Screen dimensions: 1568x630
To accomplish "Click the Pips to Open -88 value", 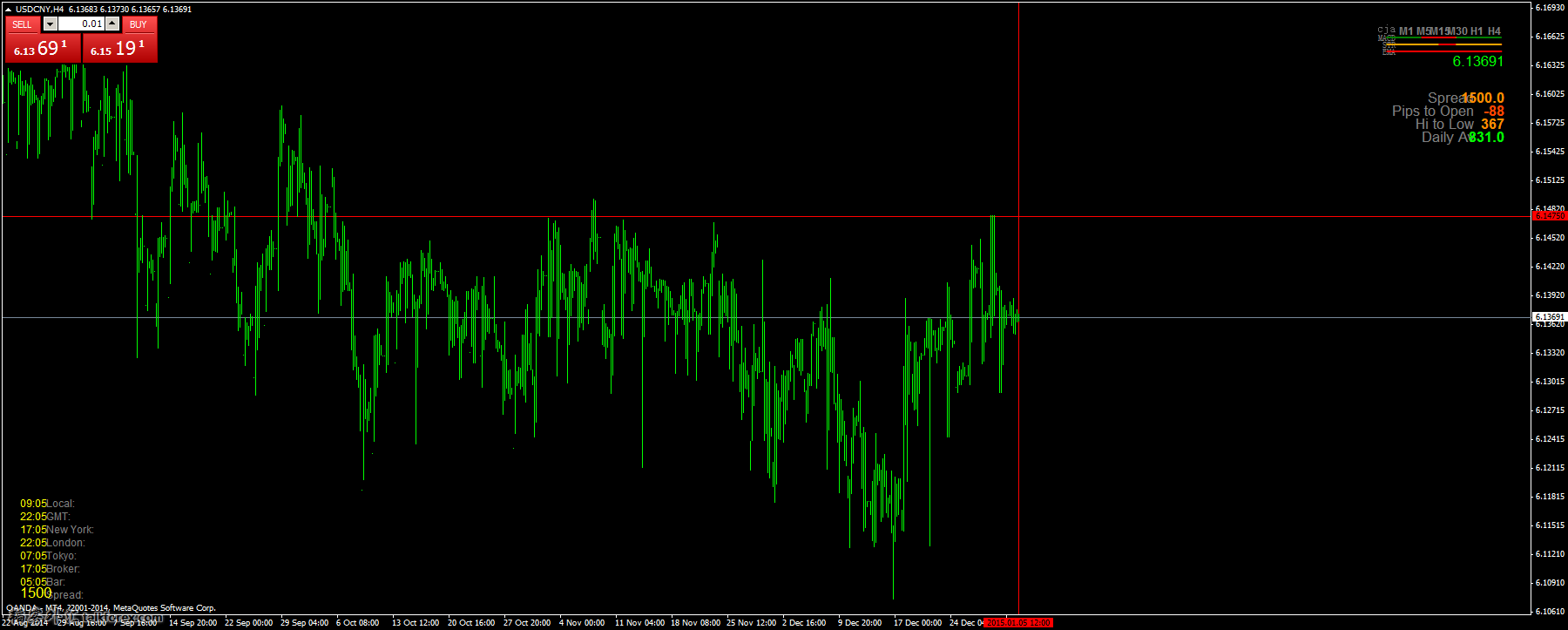I will (x=1494, y=111).
